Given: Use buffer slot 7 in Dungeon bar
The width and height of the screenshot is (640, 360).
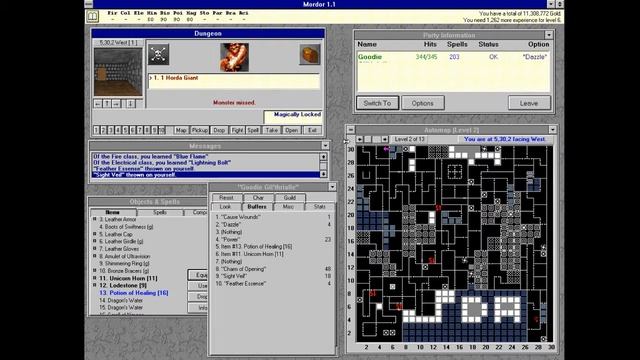Looking at the screenshot, I should (140, 130).
